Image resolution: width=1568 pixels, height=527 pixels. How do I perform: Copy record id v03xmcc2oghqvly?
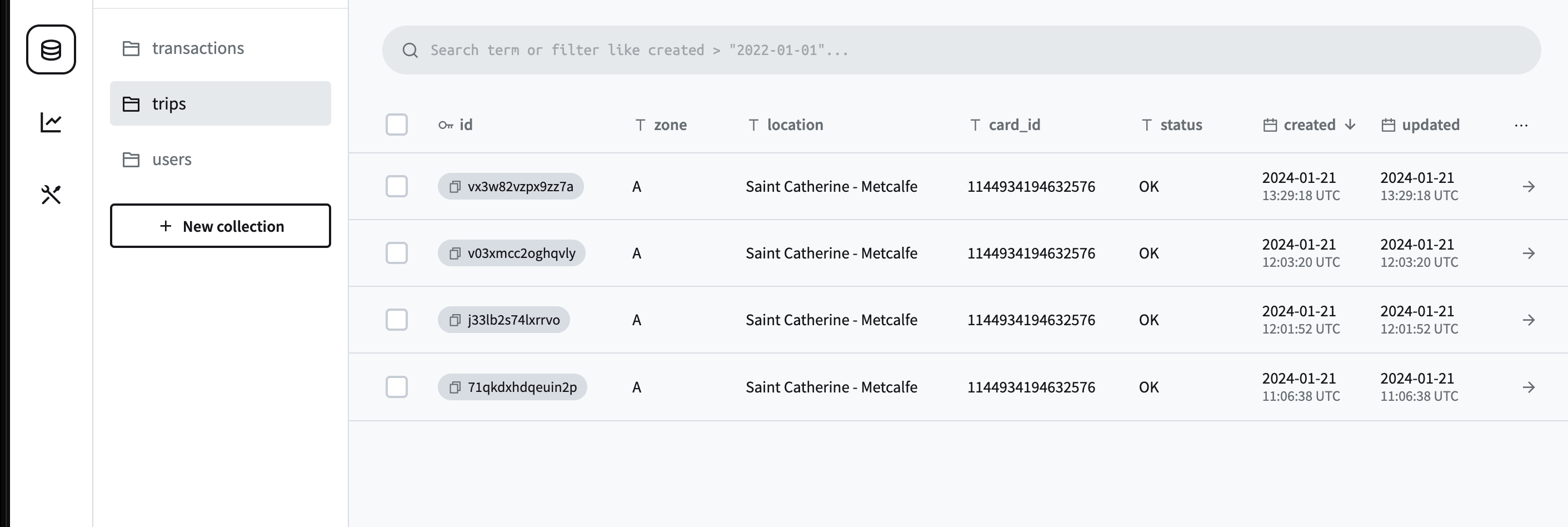pos(455,253)
